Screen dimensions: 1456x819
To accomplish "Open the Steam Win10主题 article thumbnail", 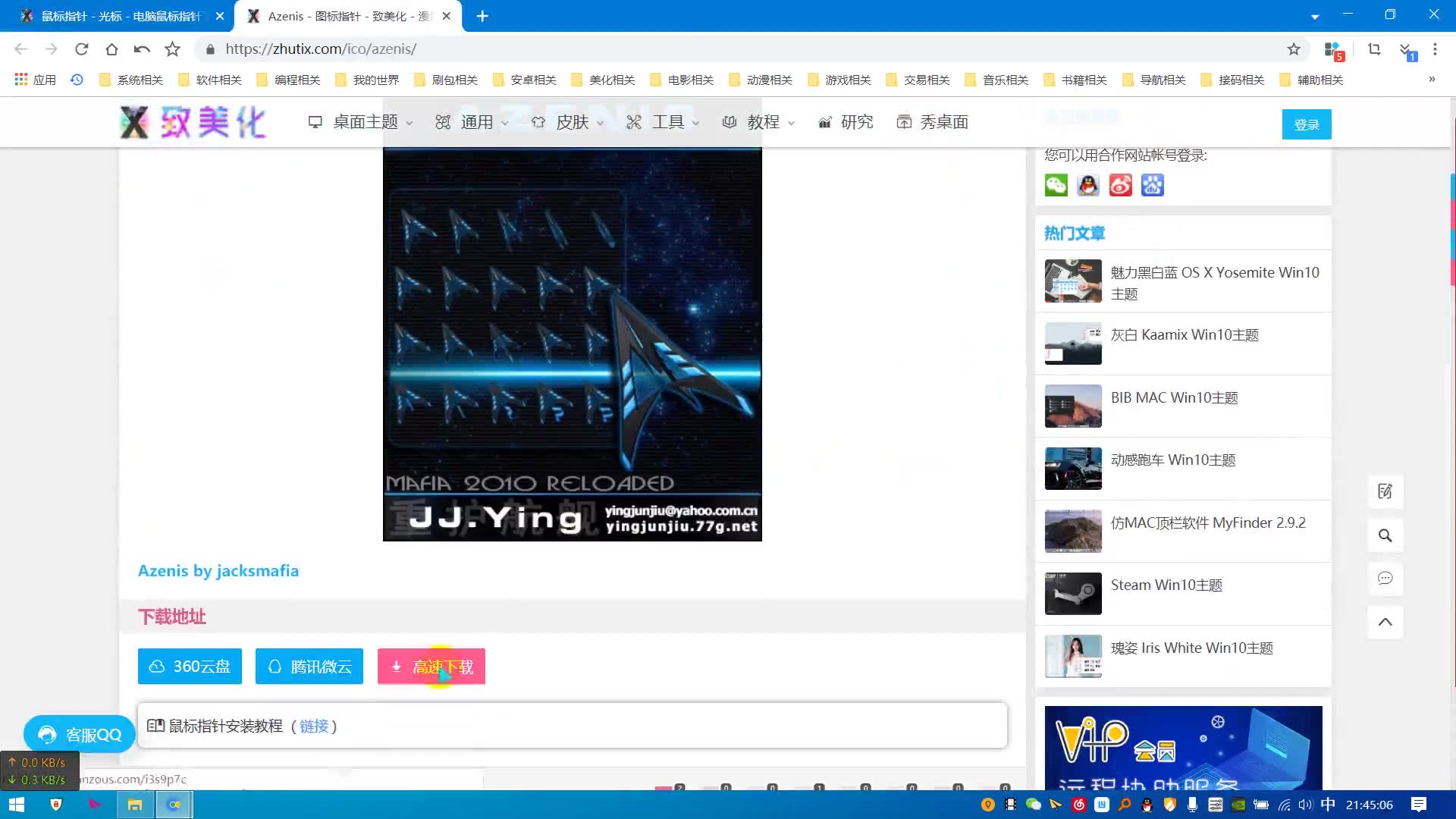I will point(1072,593).
